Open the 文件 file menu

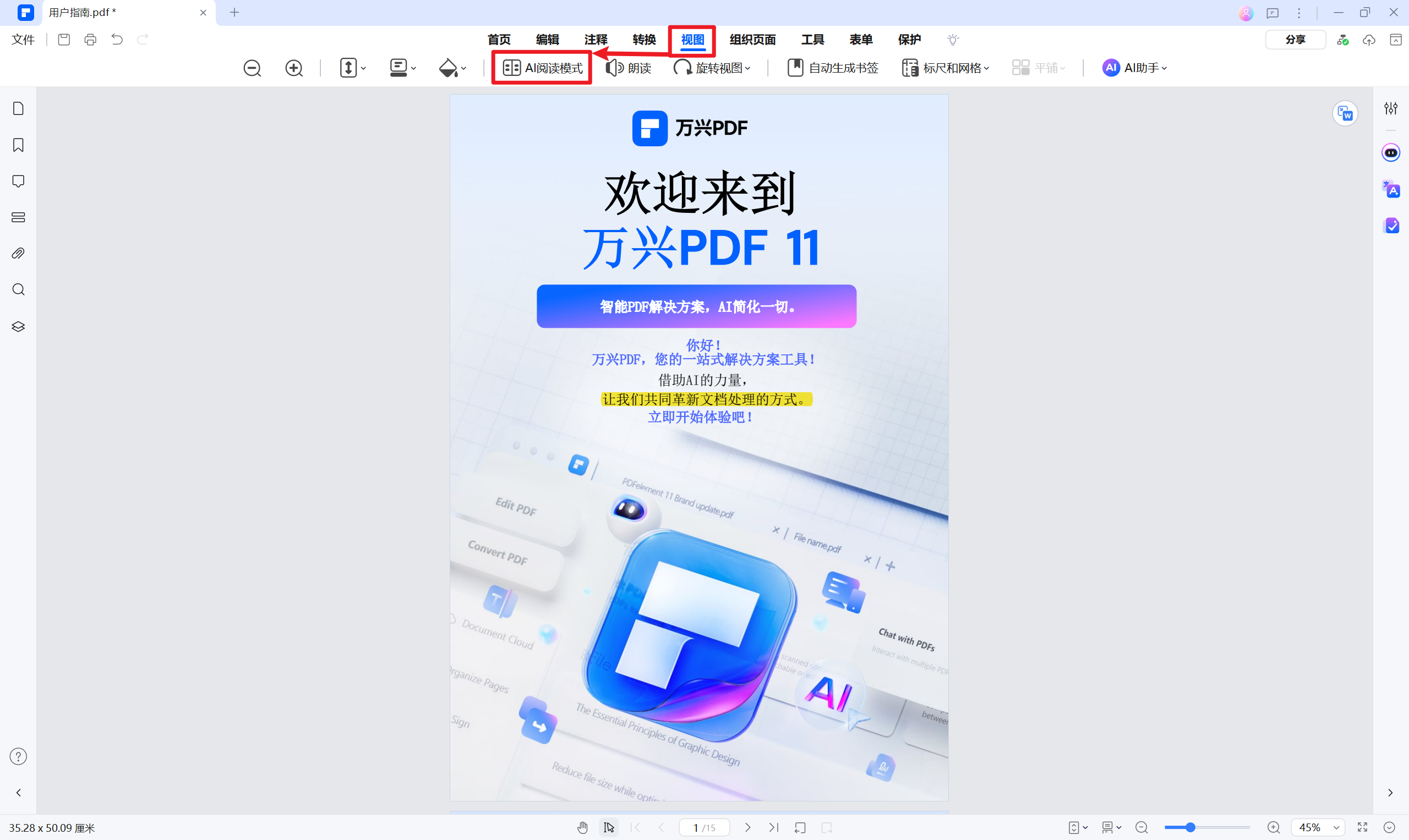coord(23,40)
